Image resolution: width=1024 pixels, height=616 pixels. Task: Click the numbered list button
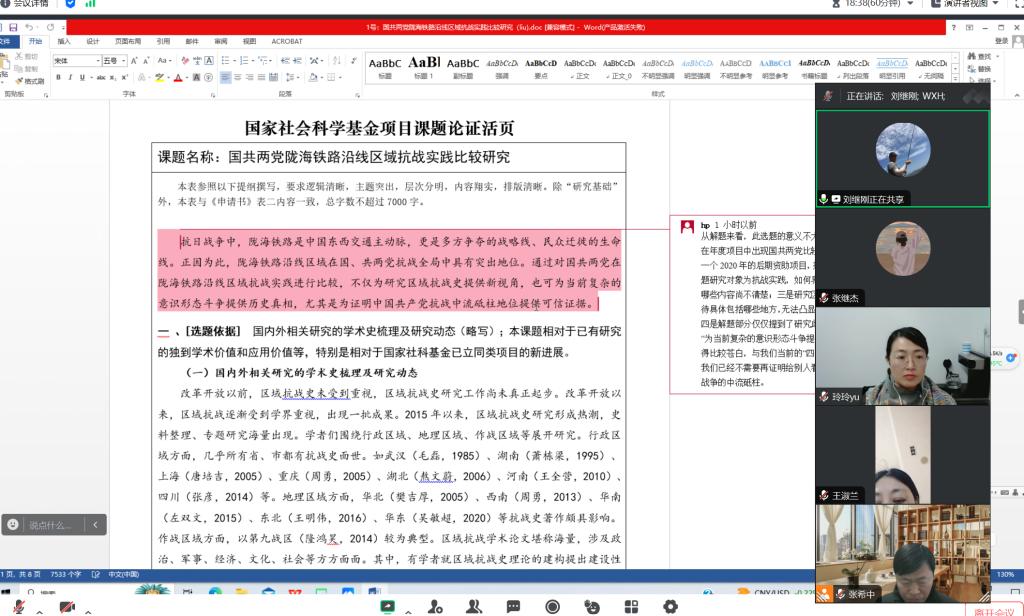245,61
